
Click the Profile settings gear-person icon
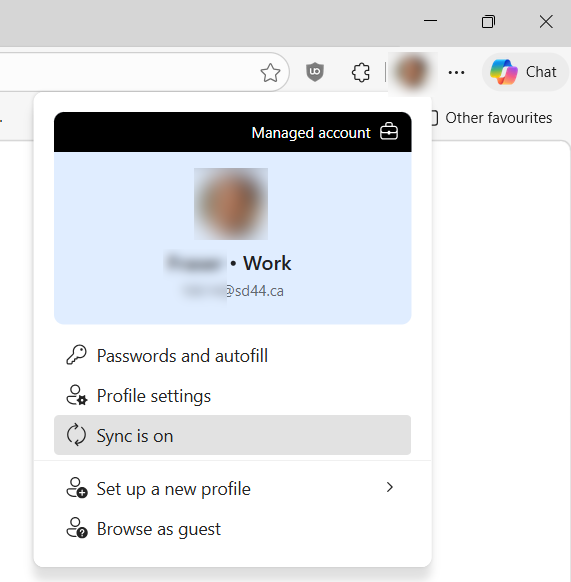click(76, 395)
